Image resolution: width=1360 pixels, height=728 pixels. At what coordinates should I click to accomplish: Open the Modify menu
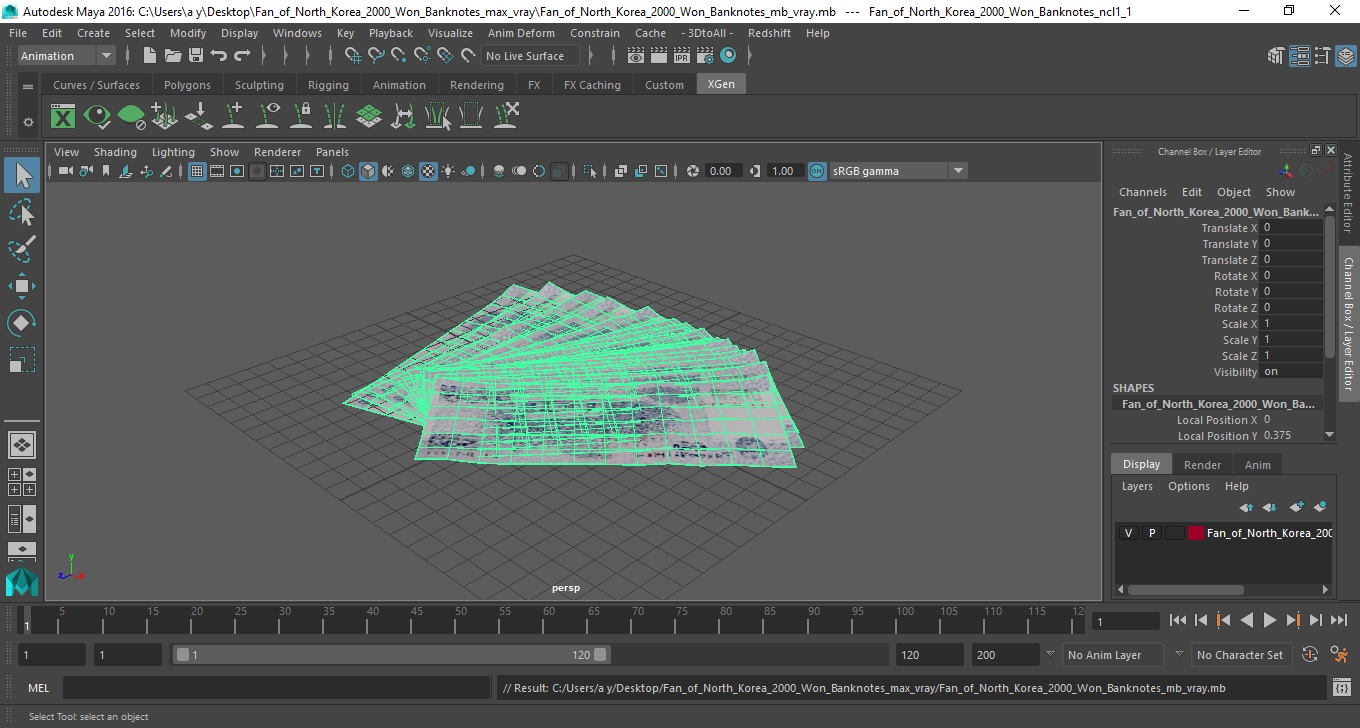(188, 33)
